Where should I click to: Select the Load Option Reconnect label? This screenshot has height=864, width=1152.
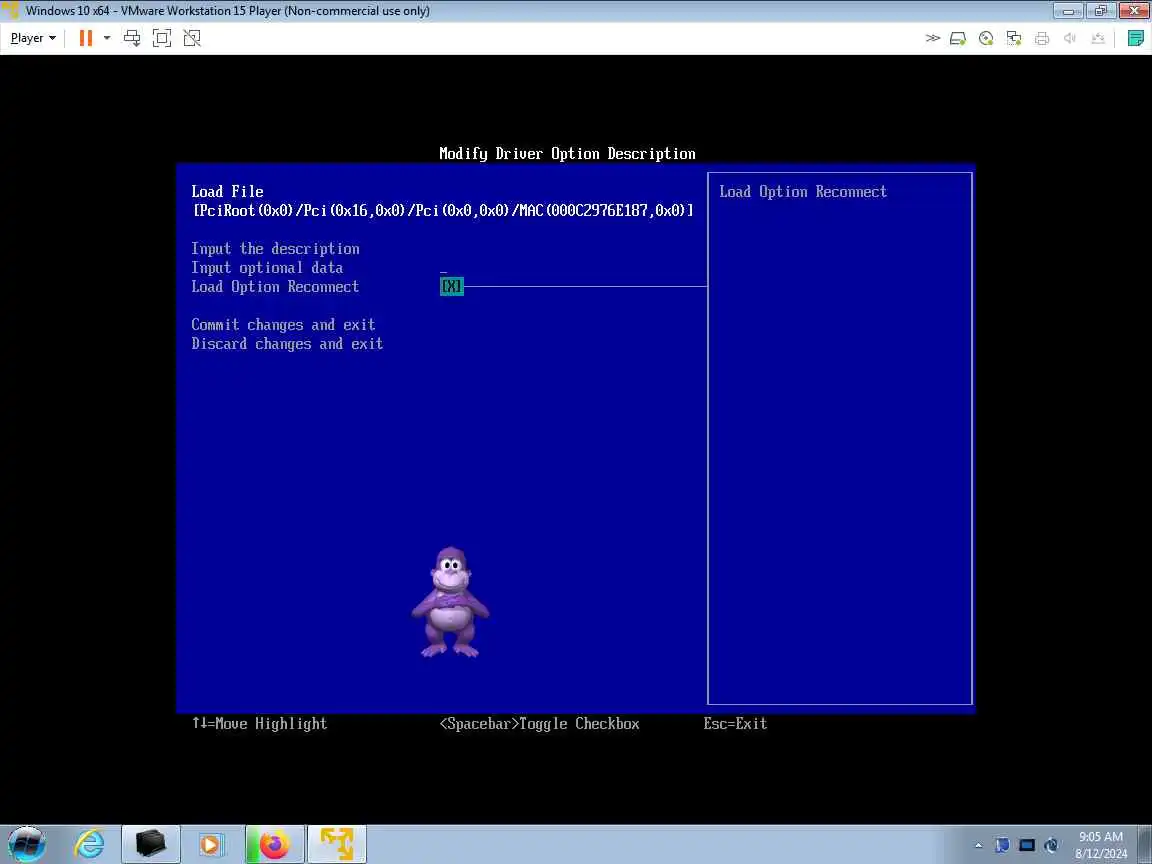(x=276, y=287)
